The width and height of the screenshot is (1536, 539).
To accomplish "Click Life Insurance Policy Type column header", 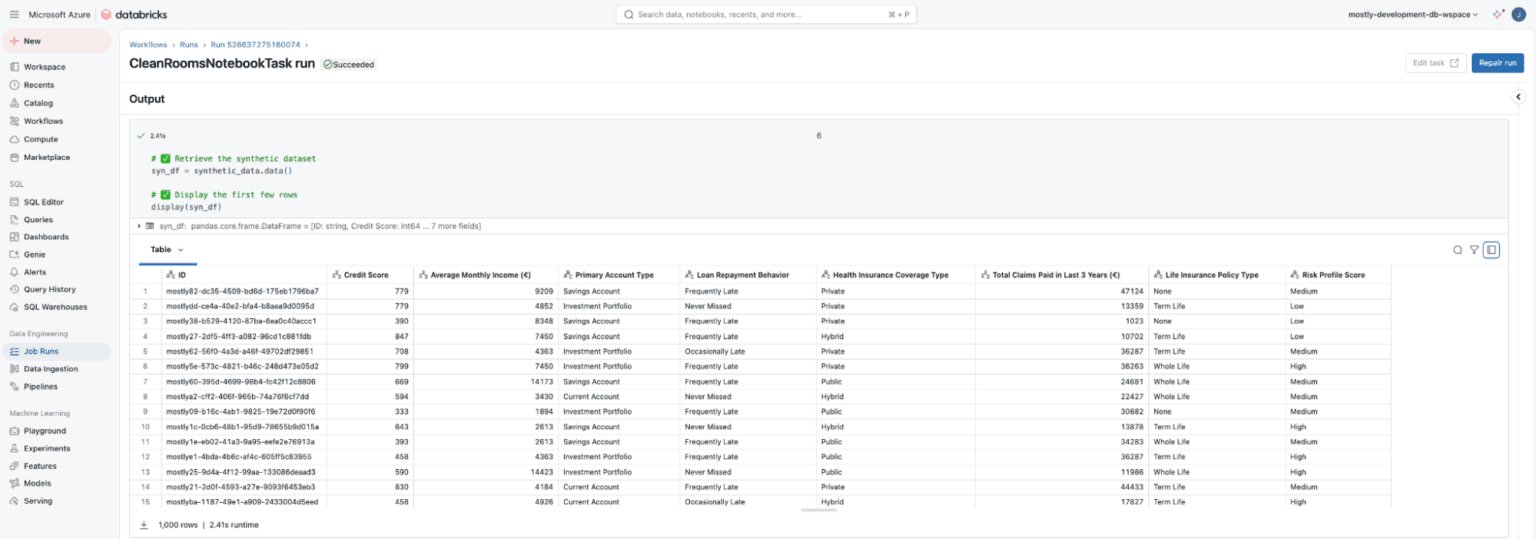I will (1217, 275).
